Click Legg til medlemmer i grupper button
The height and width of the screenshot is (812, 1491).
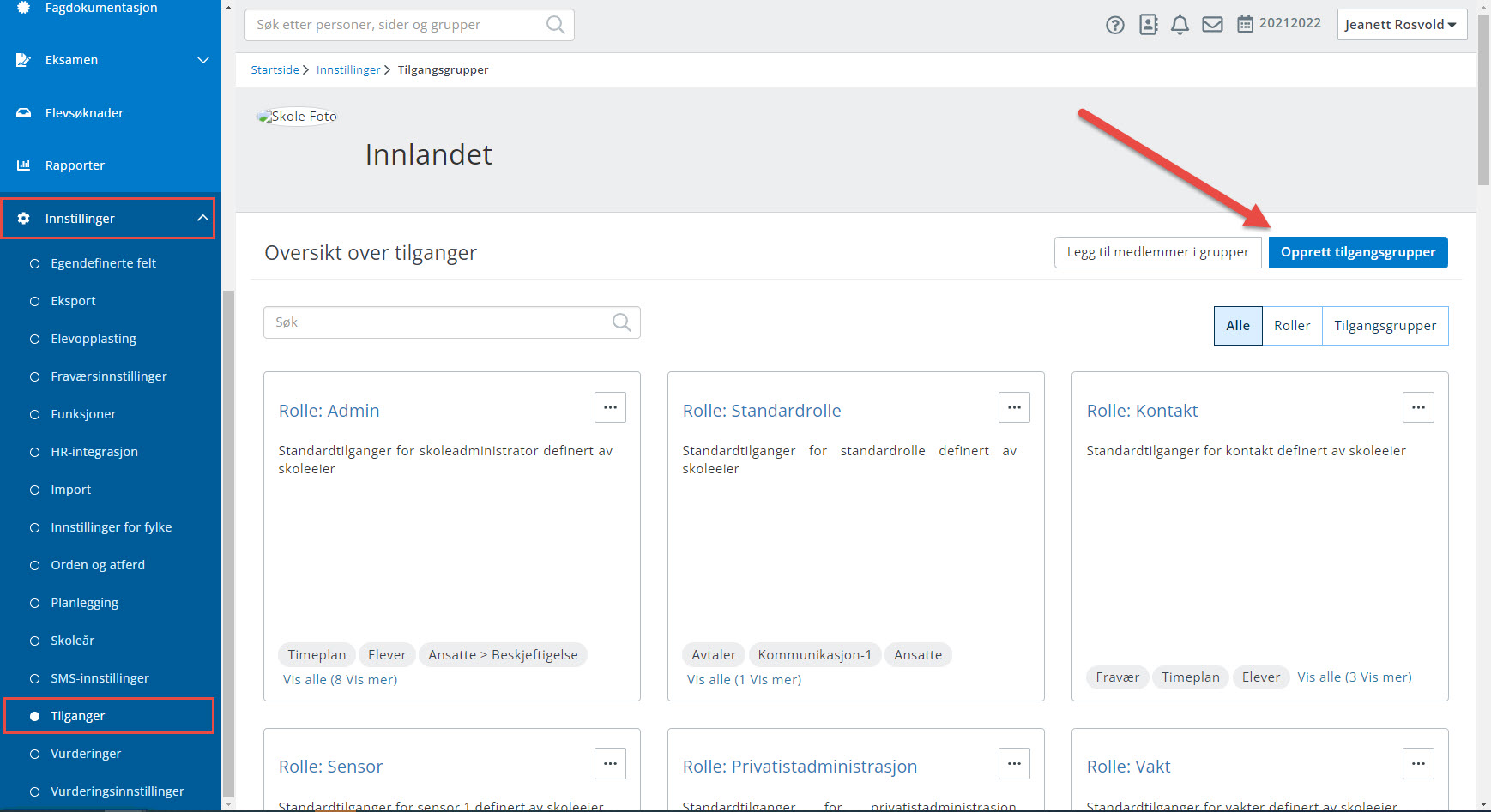(1158, 252)
